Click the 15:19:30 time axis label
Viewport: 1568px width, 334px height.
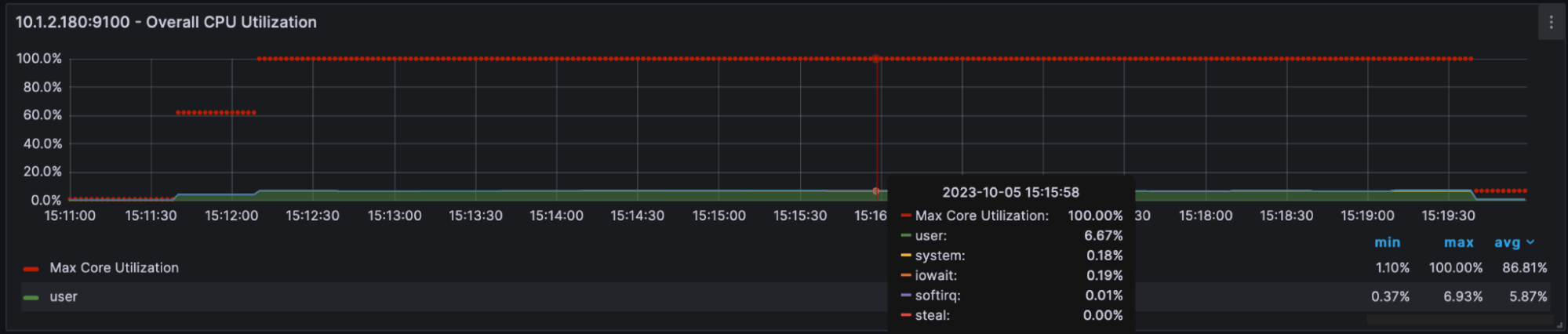click(x=1448, y=216)
